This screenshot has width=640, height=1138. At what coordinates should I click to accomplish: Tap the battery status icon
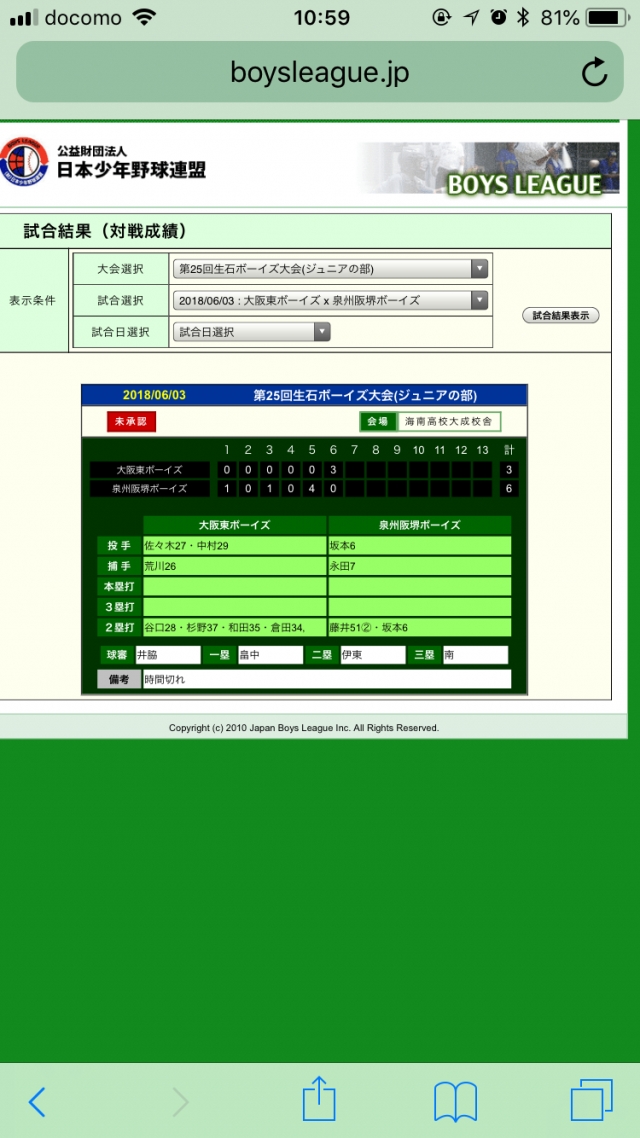(606, 18)
